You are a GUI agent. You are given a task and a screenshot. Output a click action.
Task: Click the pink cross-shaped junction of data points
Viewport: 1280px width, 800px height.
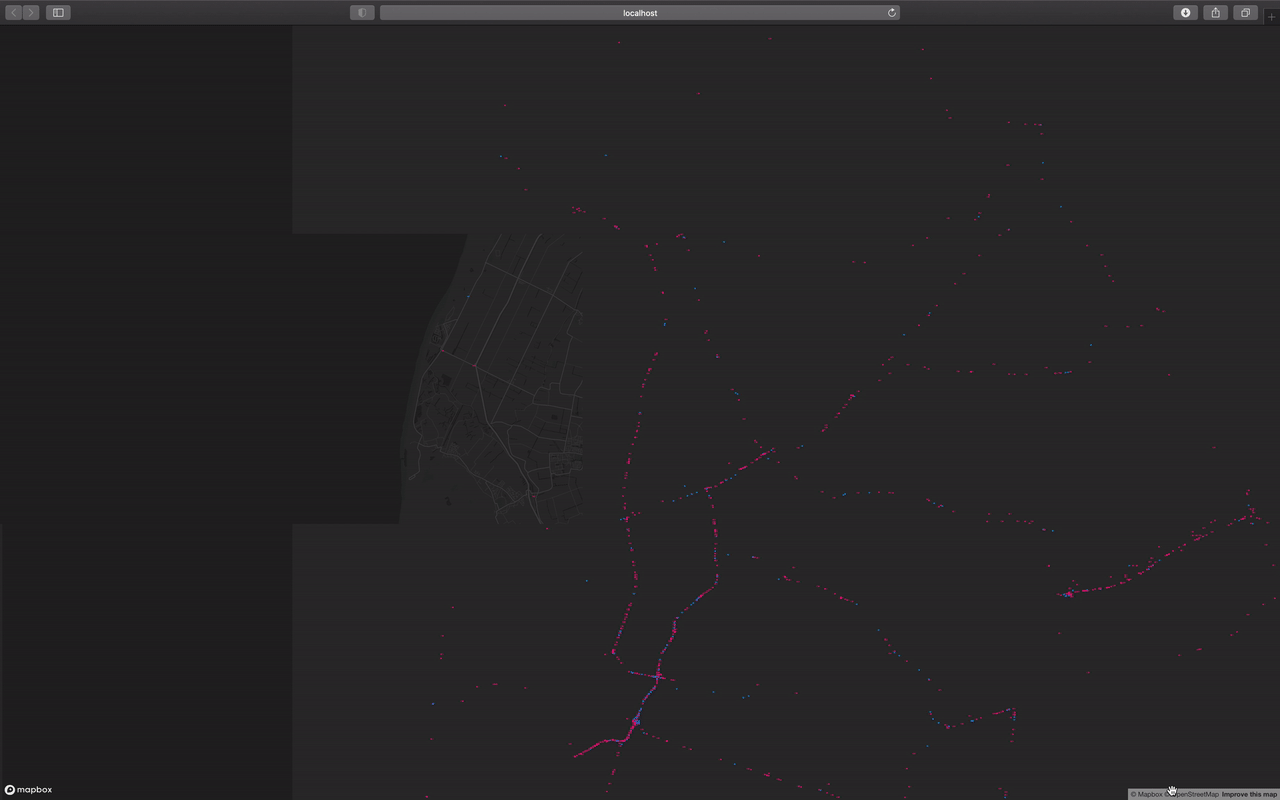pyautogui.click(x=658, y=677)
